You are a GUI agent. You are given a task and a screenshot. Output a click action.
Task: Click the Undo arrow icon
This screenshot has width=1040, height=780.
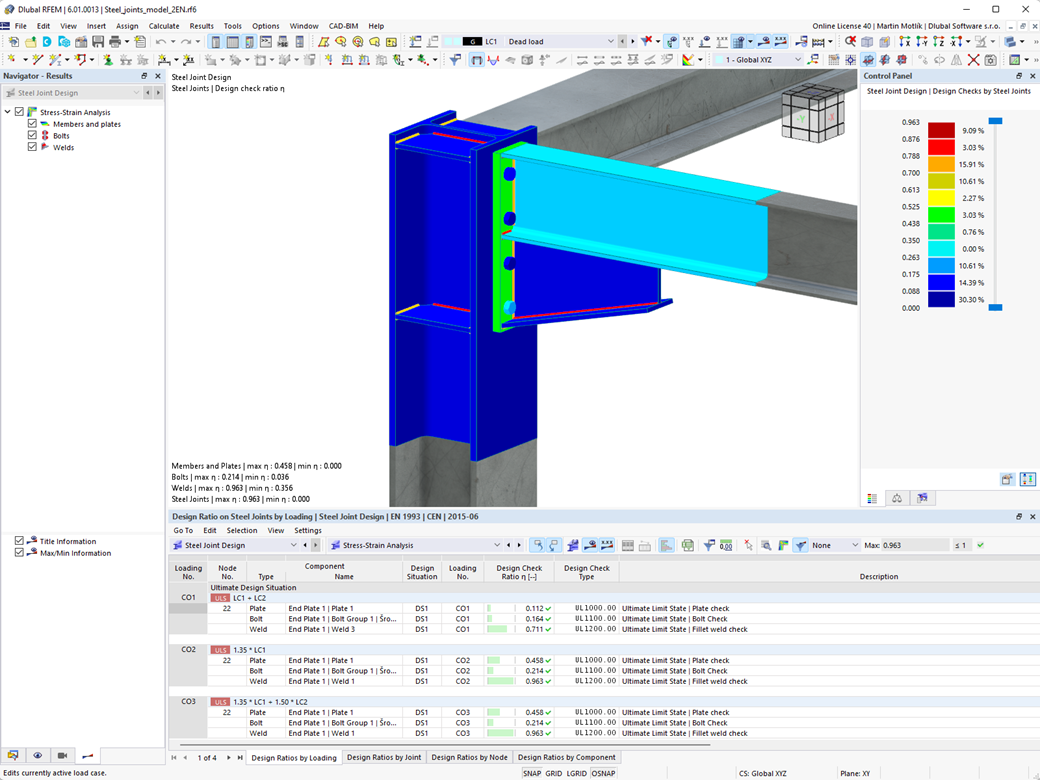pos(160,43)
